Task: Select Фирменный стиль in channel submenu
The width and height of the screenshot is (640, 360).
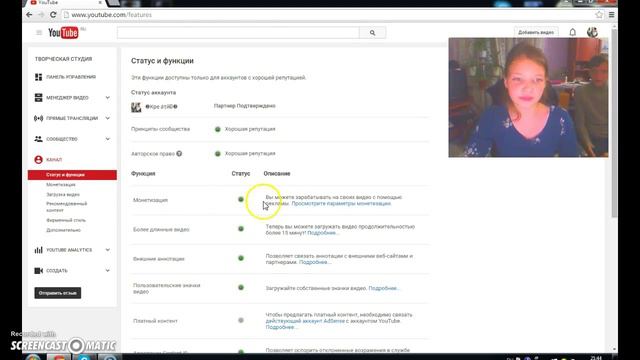Action: (x=66, y=220)
